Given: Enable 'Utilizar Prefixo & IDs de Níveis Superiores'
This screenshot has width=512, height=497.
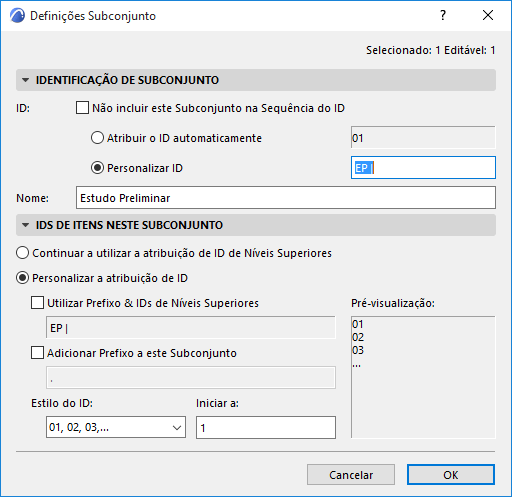Looking at the screenshot, I should point(37,303).
